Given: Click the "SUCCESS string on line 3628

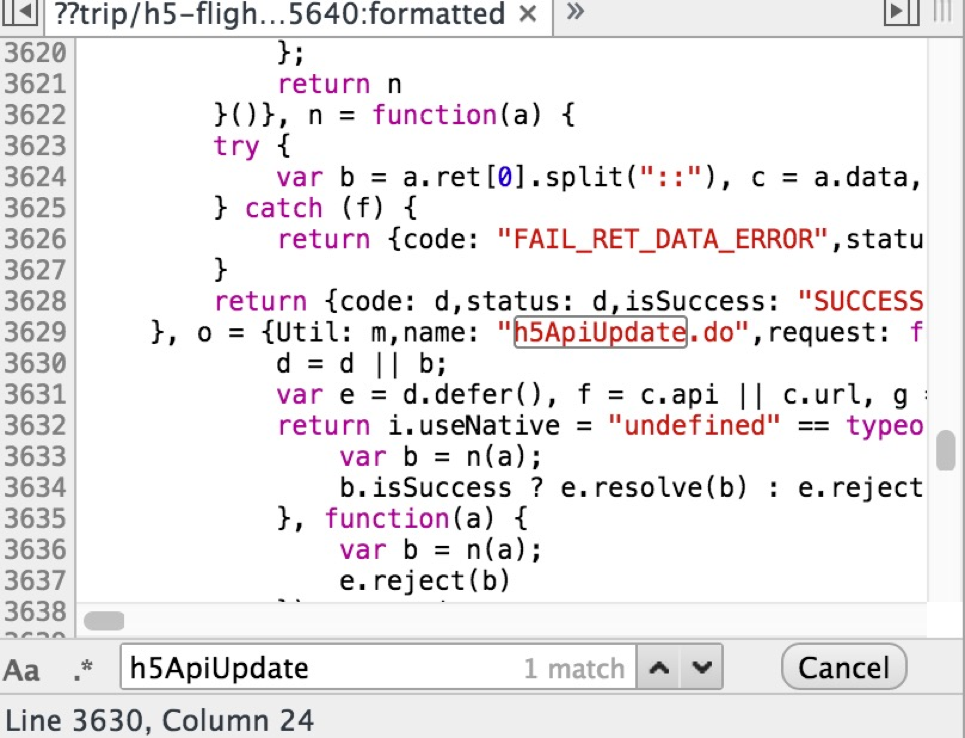Looking at the screenshot, I should tap(860, 301).
